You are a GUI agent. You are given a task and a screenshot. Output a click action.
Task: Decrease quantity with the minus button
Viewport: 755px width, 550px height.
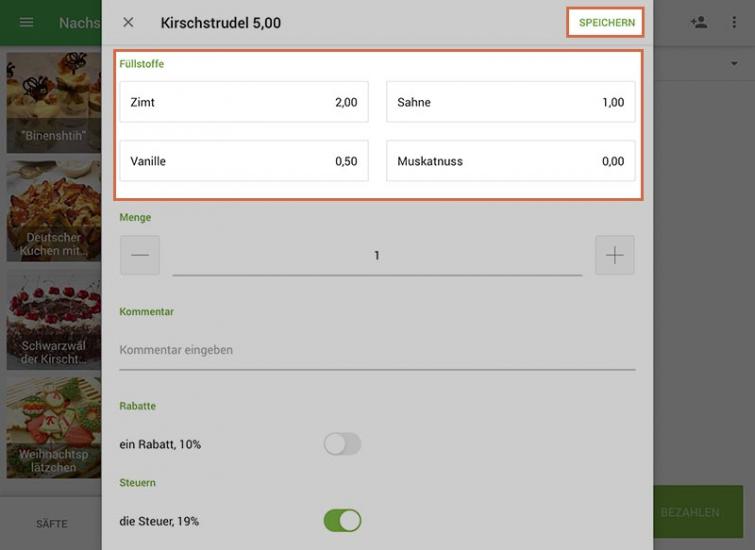[140, 255]
